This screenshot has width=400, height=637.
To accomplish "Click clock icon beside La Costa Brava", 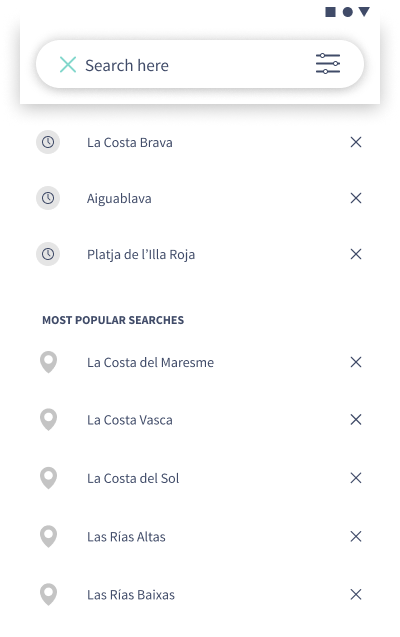I will click(48, 142).
